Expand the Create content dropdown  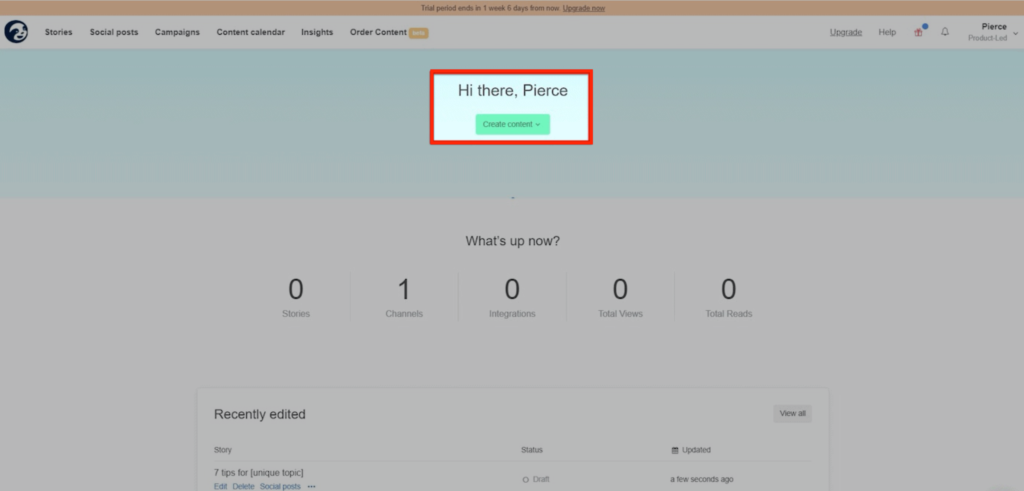pos(513,124)
